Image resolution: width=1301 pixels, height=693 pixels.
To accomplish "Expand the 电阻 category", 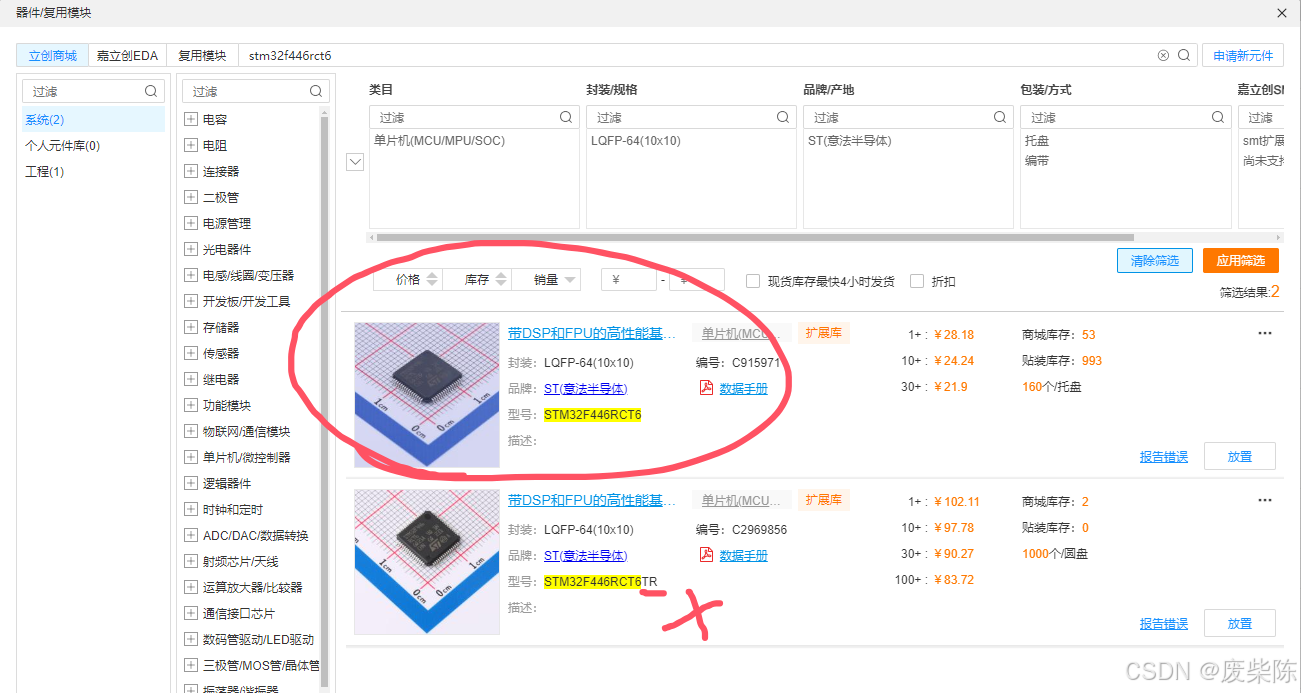I will (191, 145).
